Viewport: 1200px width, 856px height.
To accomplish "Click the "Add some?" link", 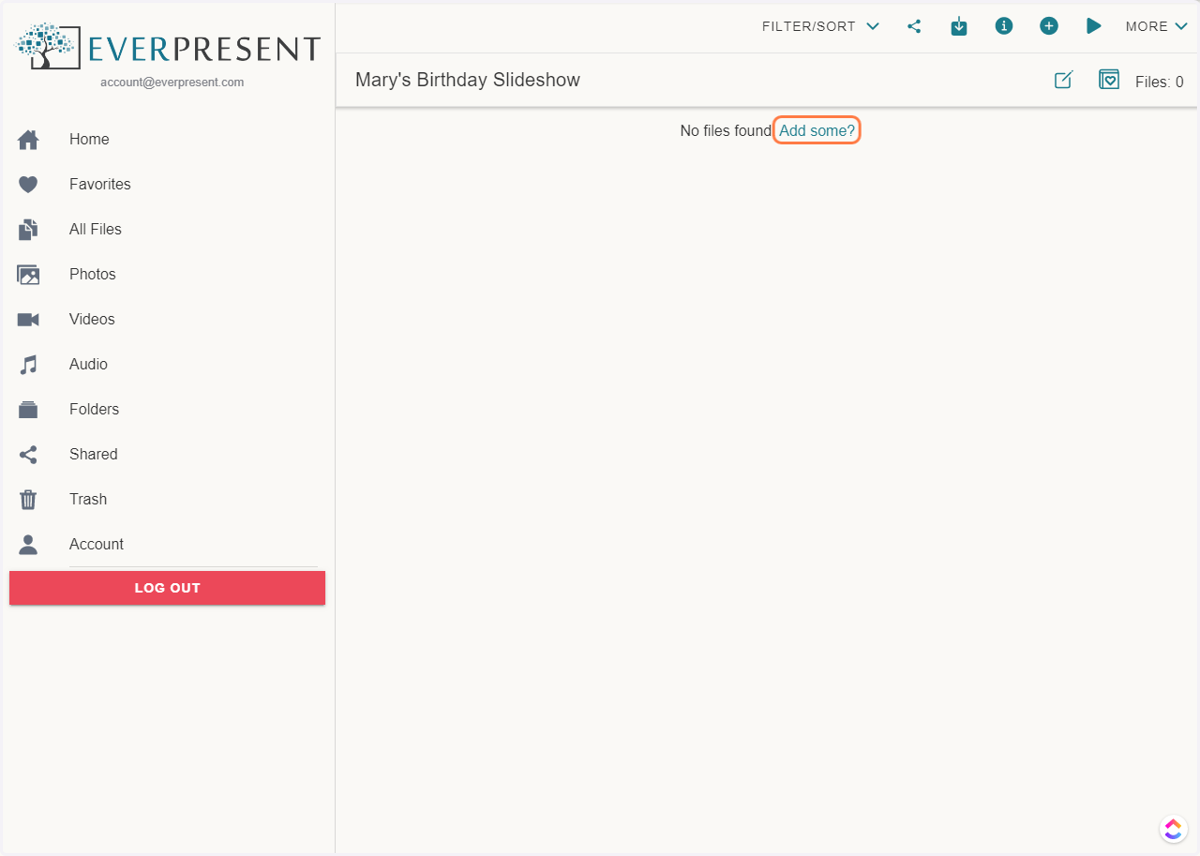I will (817, 131).
